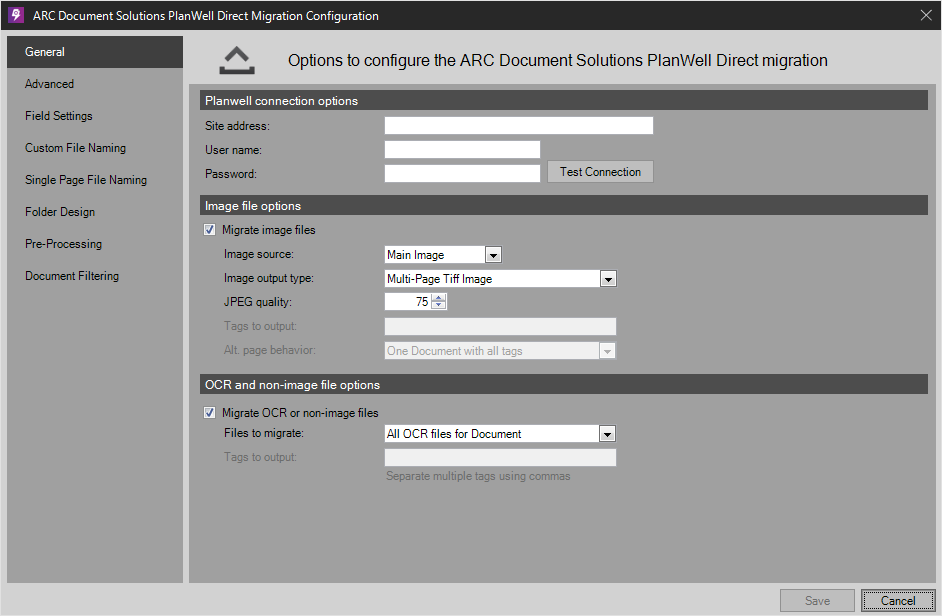Click the Image file options header
The width and height of the screenshot is (942, 616).
[564, 206]
